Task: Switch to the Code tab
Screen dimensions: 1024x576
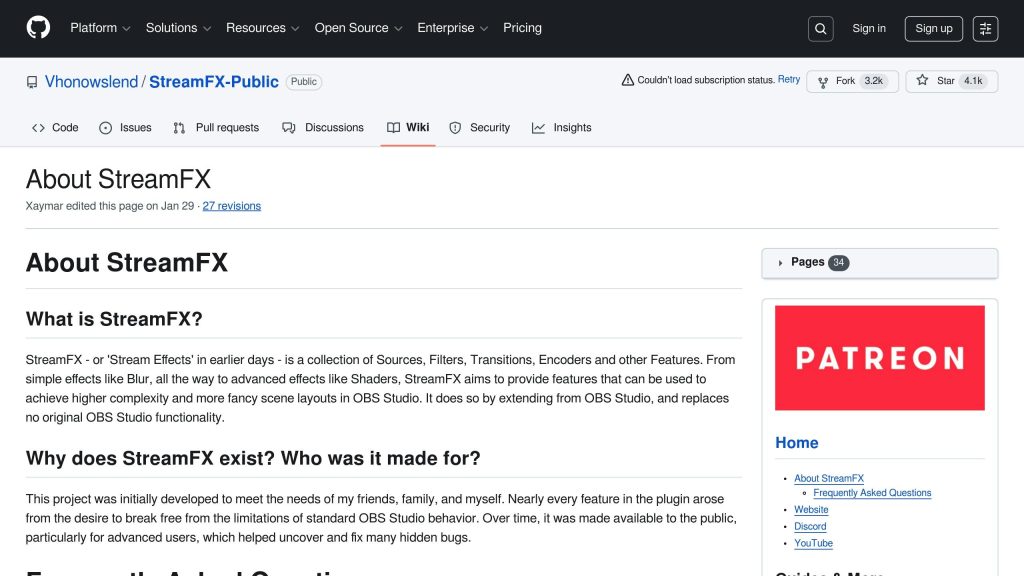Action: coord(55,127)
